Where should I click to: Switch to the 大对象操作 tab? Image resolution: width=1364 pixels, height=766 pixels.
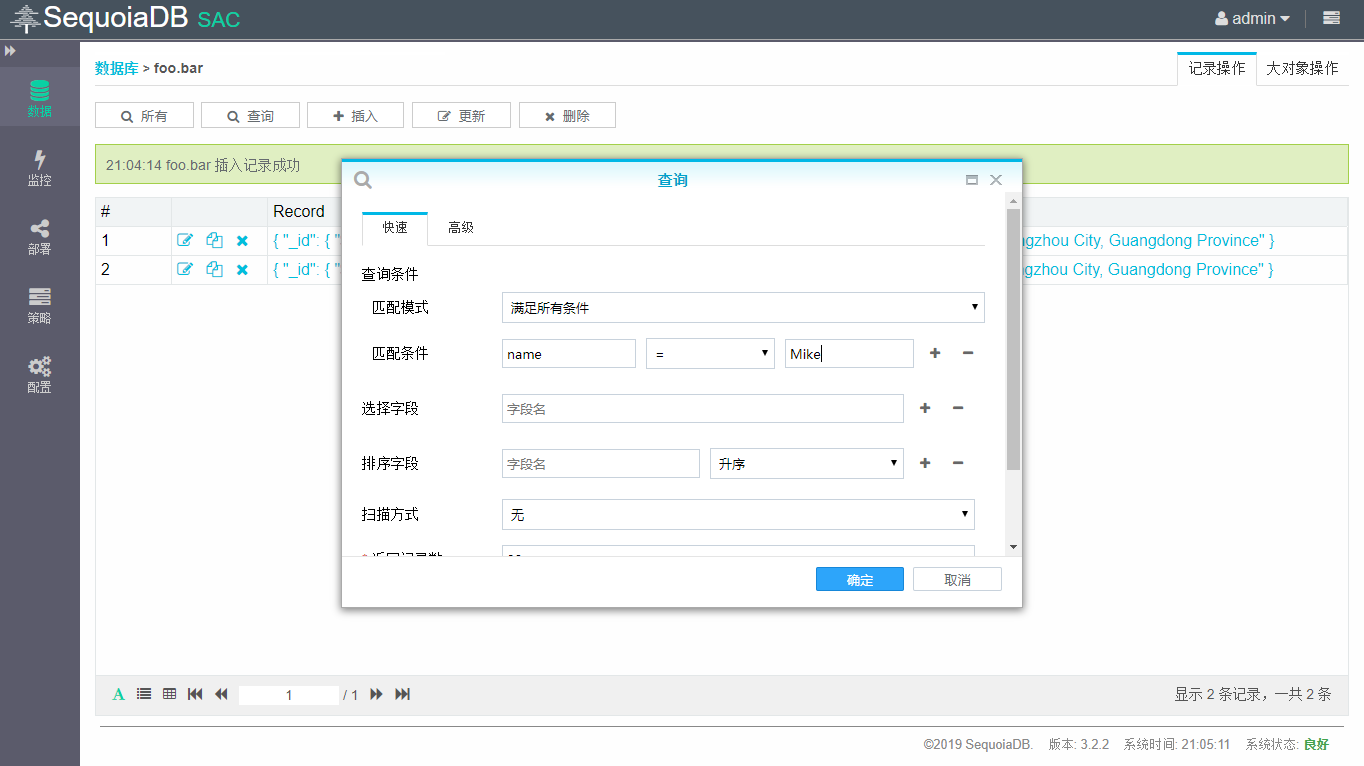pos(1302,69)
